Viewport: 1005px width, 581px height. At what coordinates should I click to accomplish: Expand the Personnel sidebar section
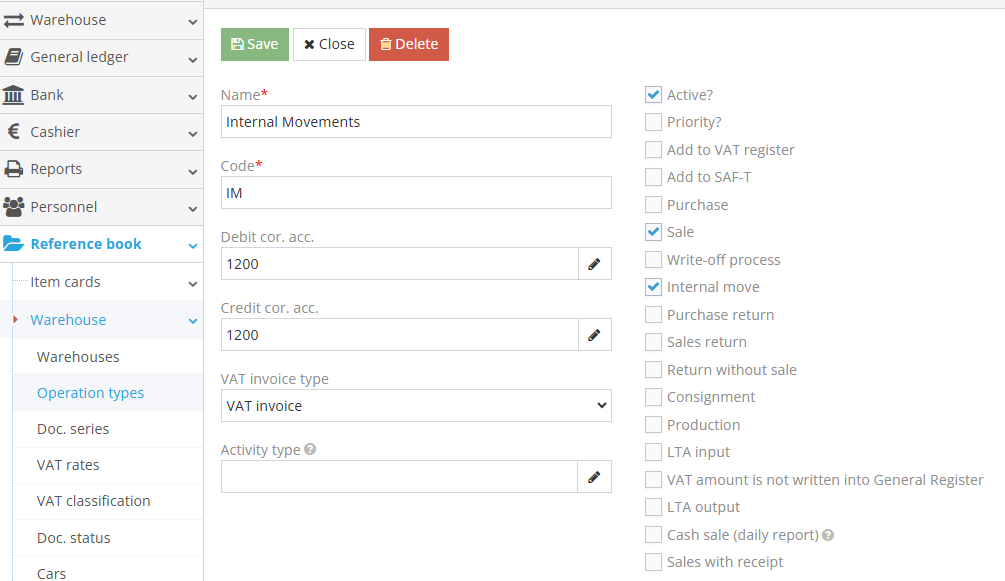(101, 207)
